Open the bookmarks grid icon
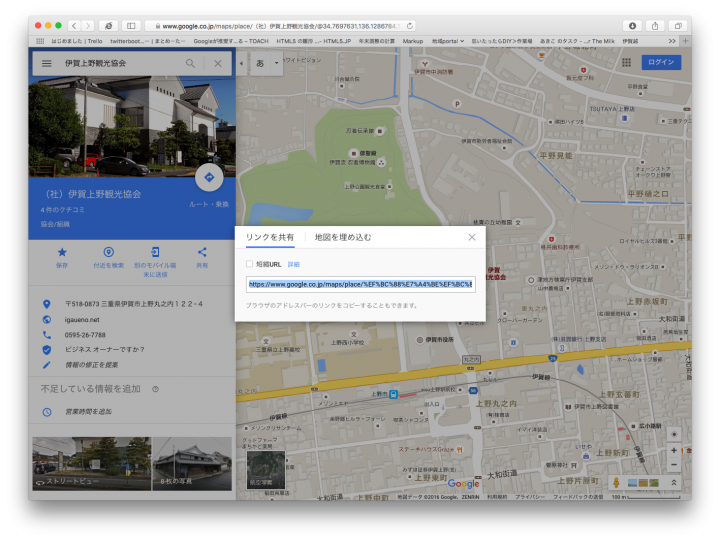This screenshot has width=720, height=541. point(40,41)
